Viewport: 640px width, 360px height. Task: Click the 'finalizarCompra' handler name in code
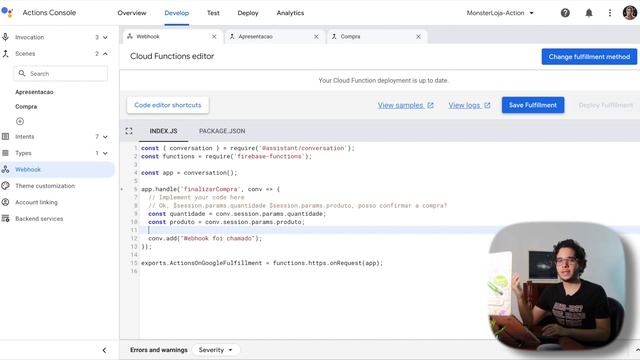(x=210, y=189)
